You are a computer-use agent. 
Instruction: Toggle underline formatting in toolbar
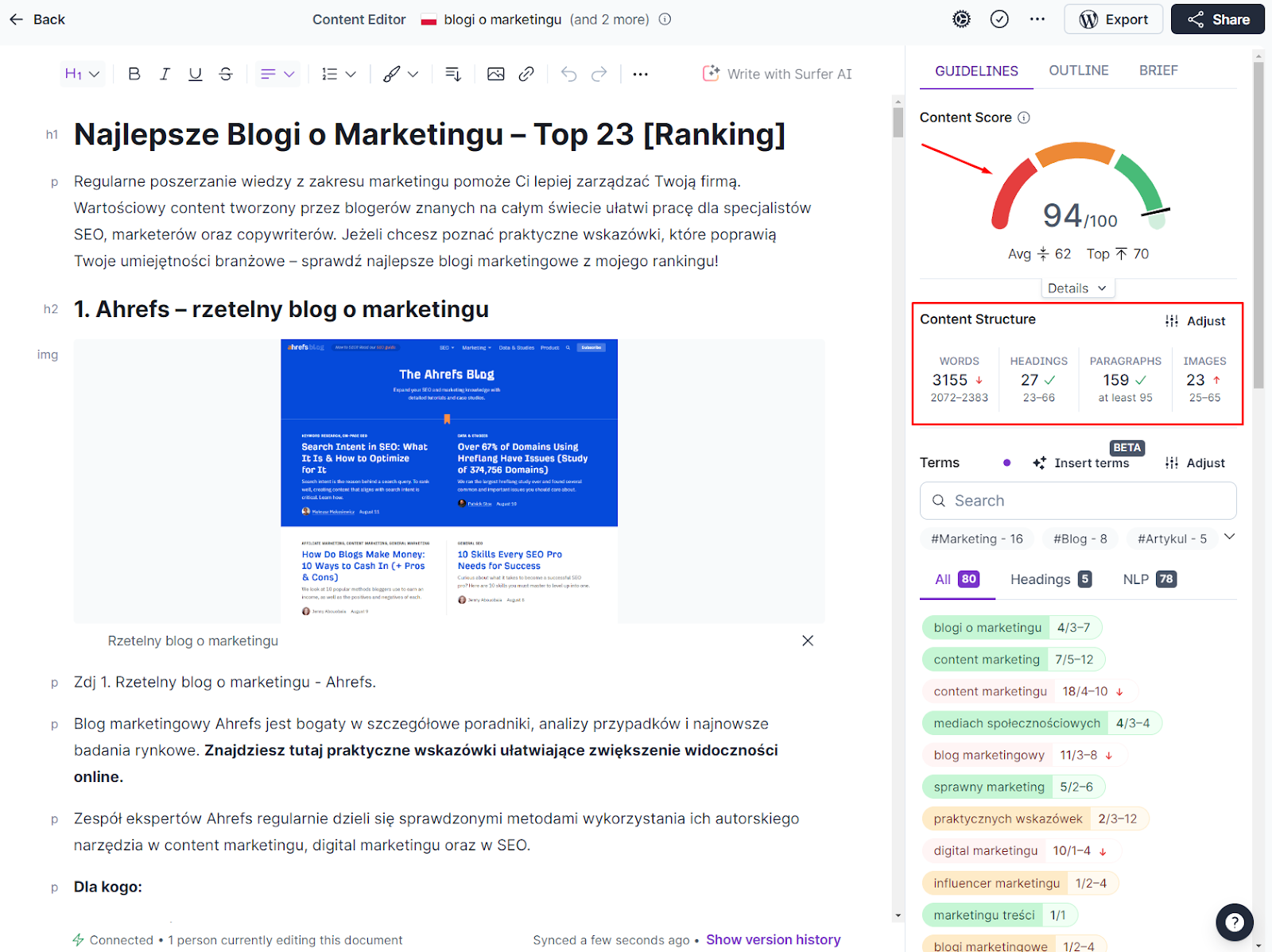click(195, 74)
